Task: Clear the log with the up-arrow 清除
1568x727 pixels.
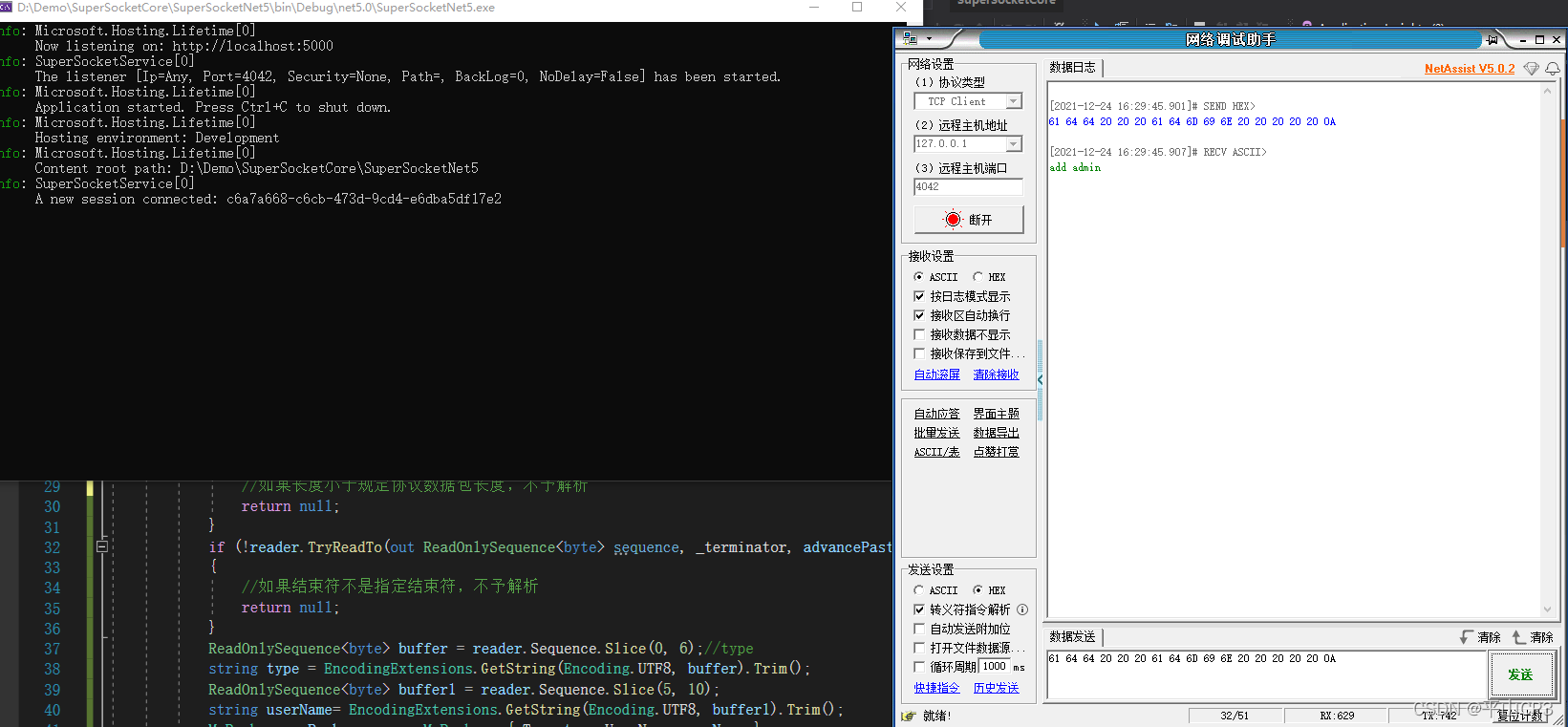Action: click(x=1533, y=637)
